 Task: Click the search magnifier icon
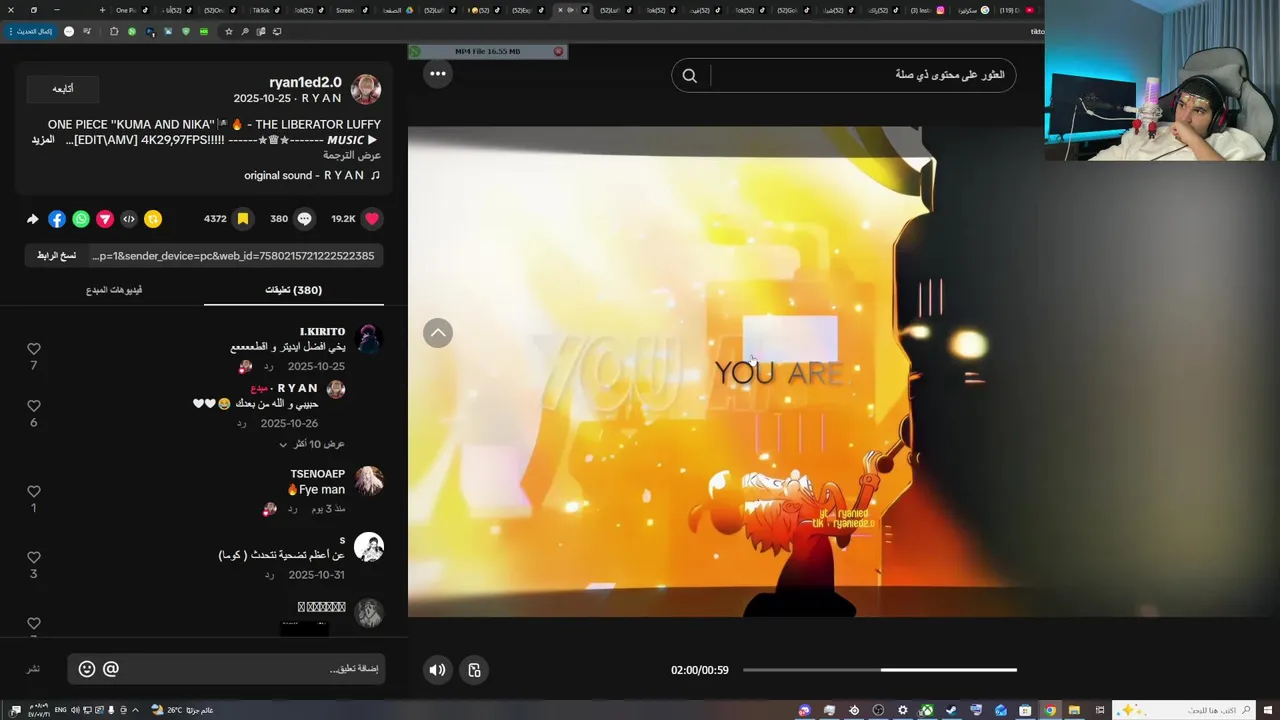689,75
